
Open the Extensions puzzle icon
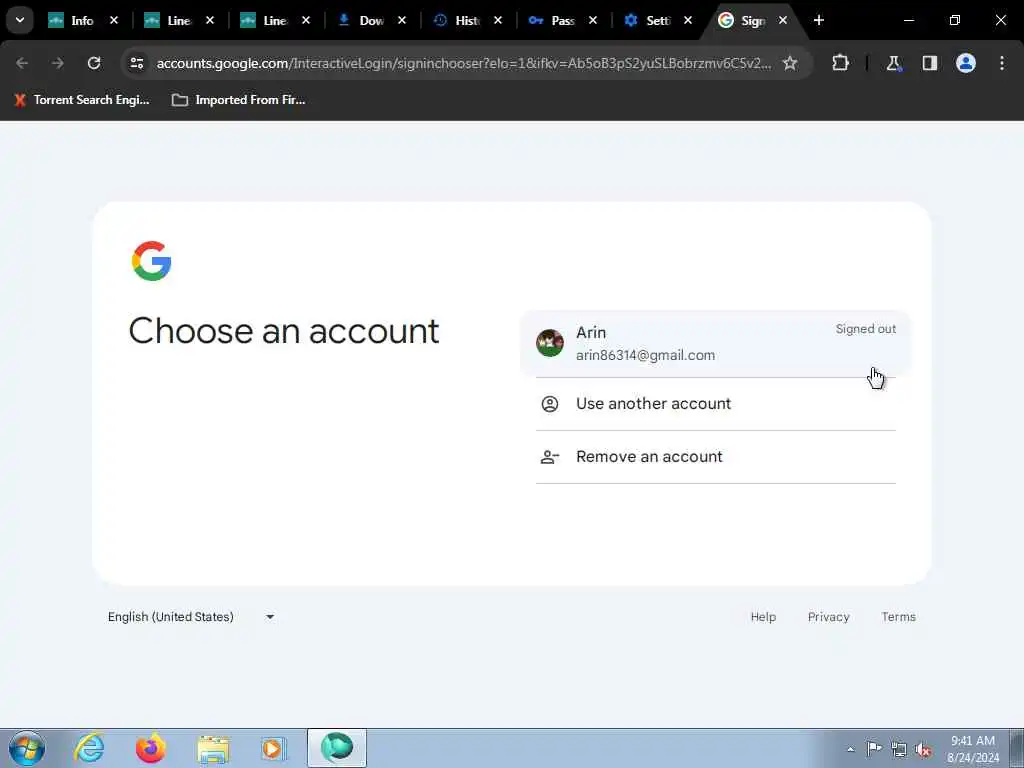[840, 63]
